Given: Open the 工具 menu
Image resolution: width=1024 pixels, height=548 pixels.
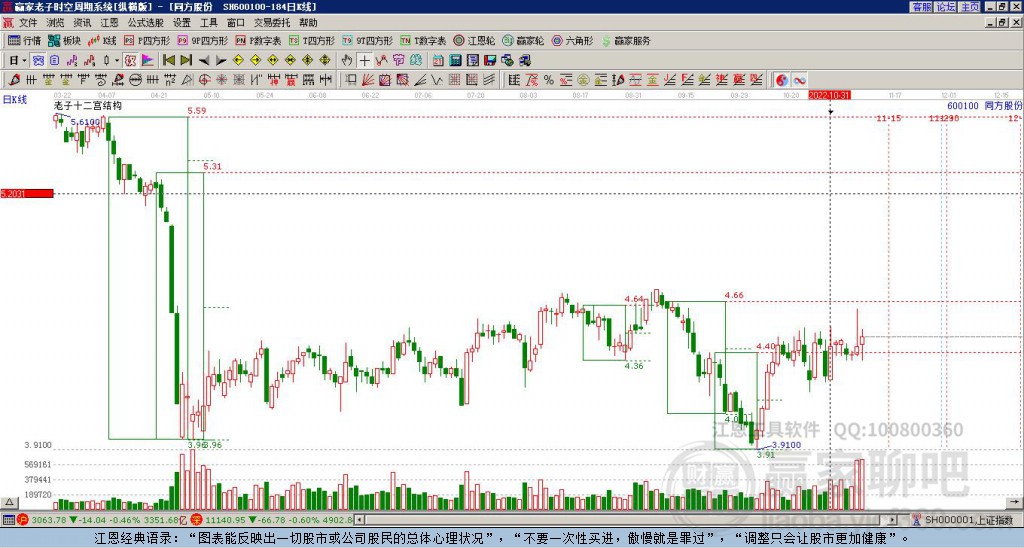Looking at the screenshot, I should click(209, 23).
